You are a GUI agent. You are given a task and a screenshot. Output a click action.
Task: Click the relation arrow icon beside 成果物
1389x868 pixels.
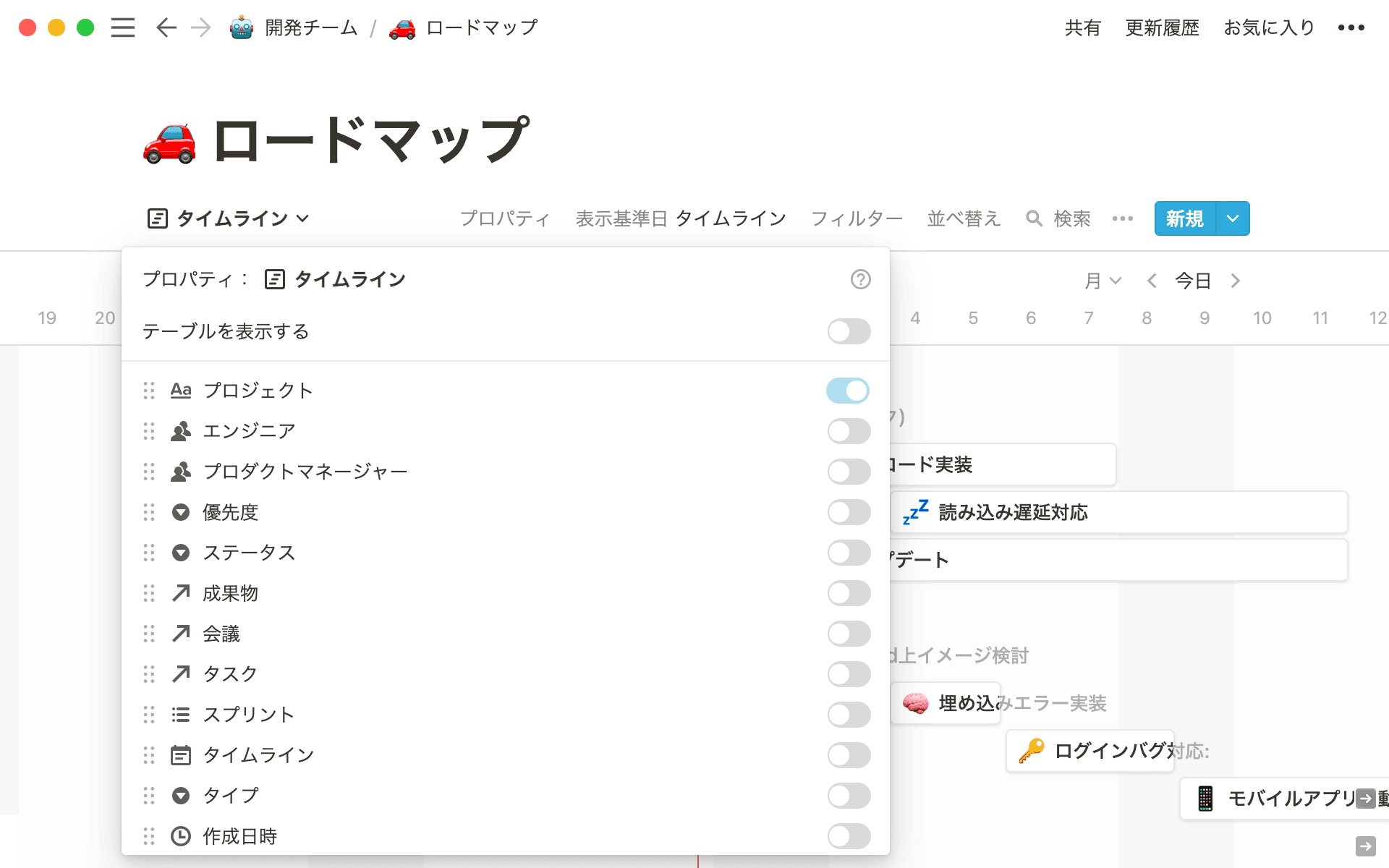[181, 593]
